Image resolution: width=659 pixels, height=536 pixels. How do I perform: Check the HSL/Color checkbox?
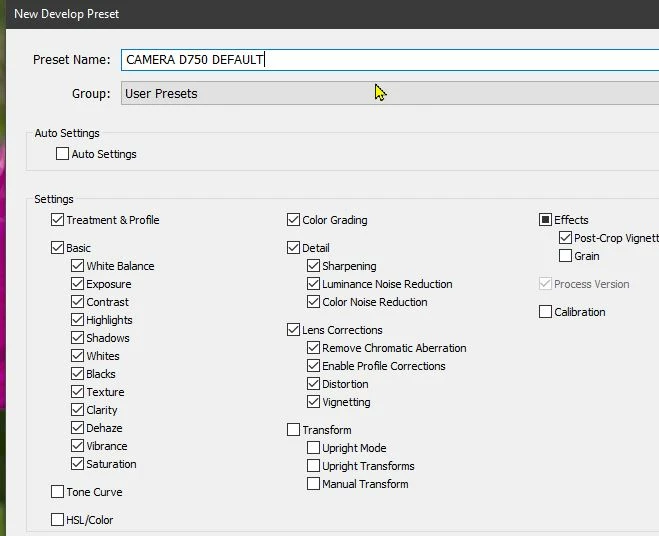(57, 520)
